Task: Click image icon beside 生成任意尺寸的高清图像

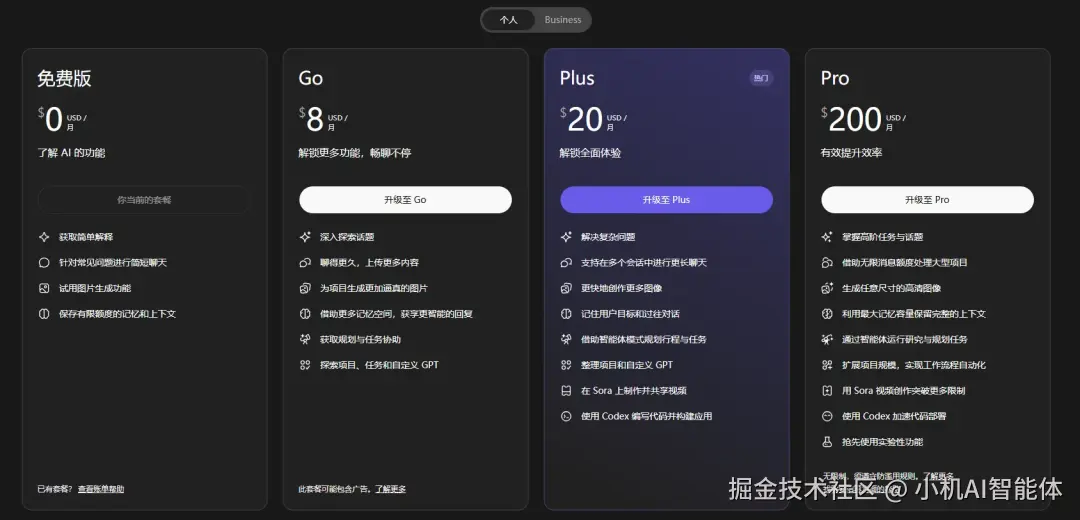Action: coord(827,288)
